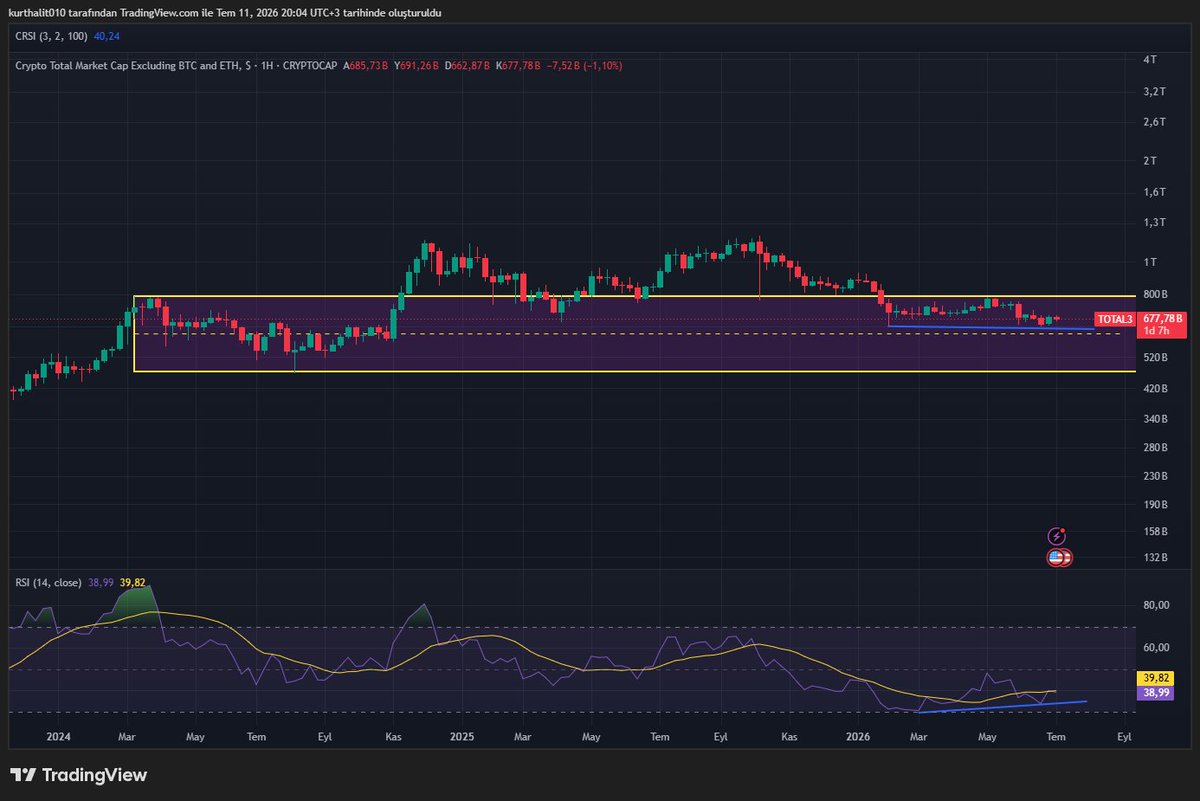The height and width of the screenshot is (801, 1200).
Task: Click the 340 B price axis label
Action: [x=1156, y=418]
